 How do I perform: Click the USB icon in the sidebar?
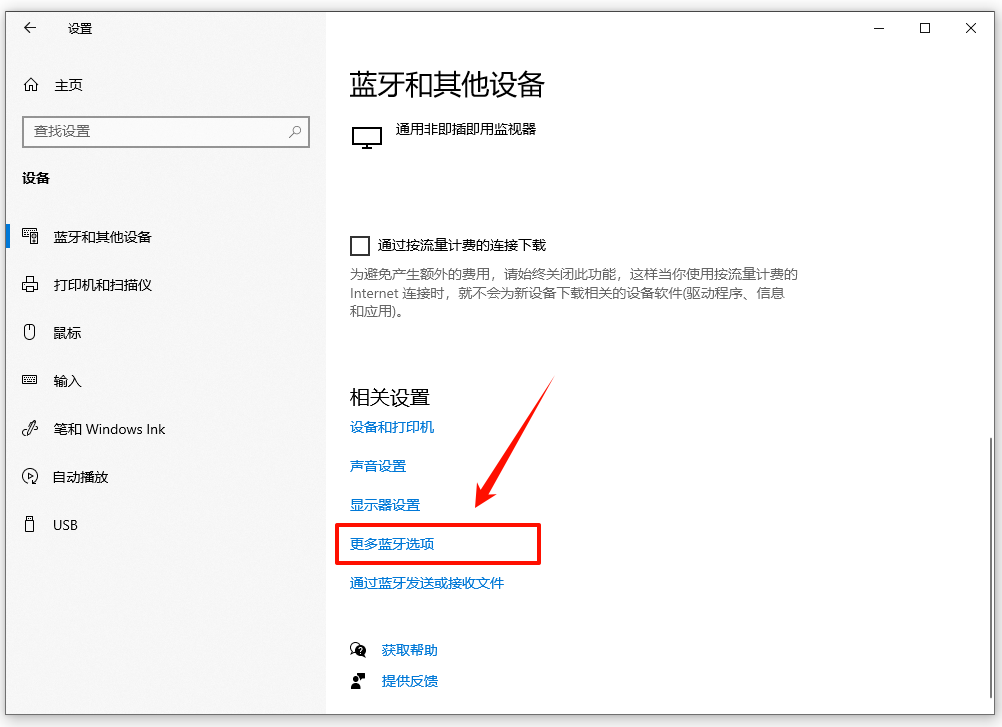point(31,525)
